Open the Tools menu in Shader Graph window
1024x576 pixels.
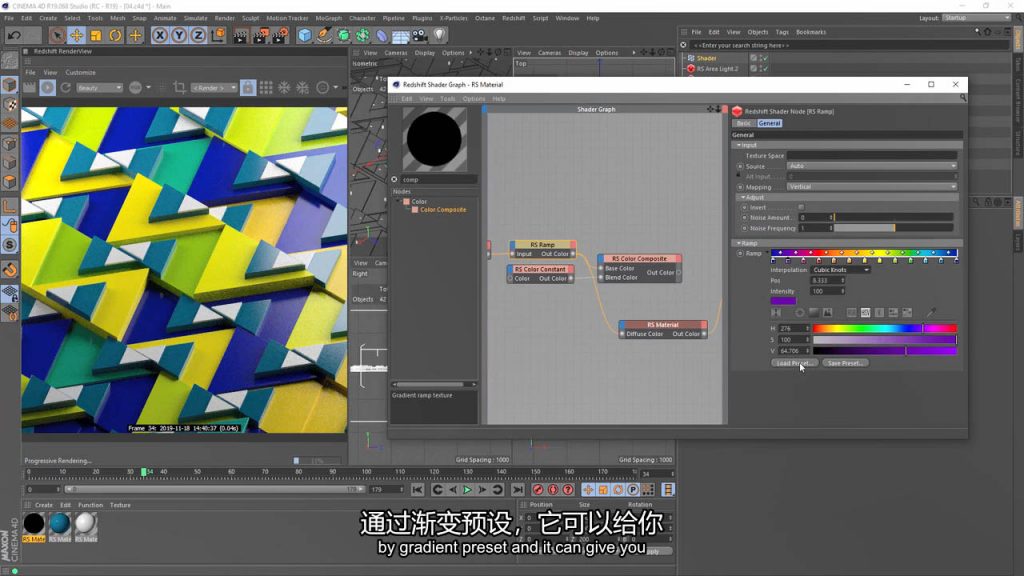tap(447, 99)
